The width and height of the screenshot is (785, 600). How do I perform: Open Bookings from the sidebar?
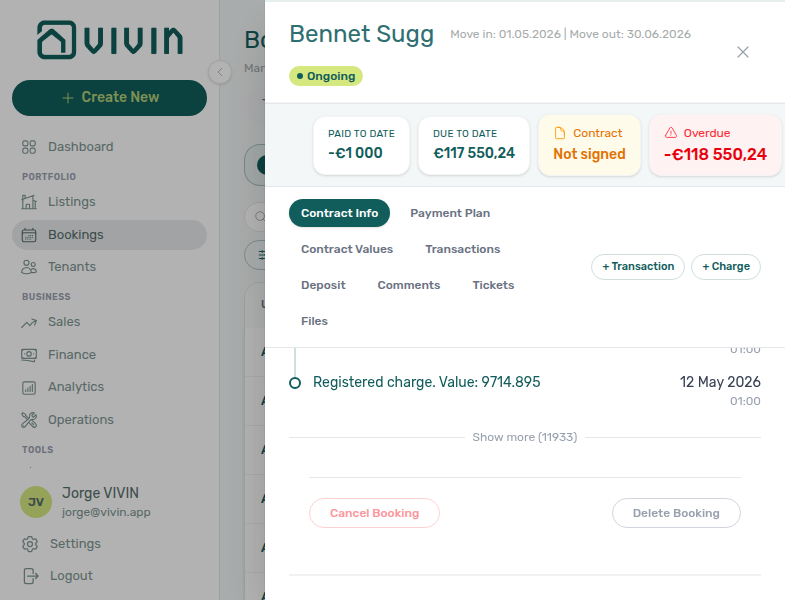(110, 235)
